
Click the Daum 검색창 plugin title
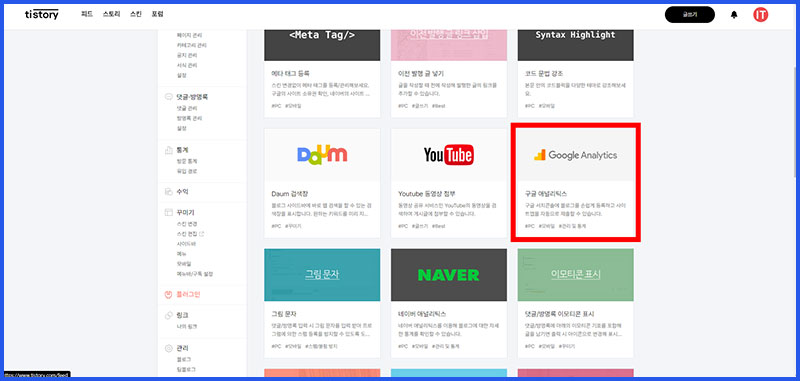291,194
